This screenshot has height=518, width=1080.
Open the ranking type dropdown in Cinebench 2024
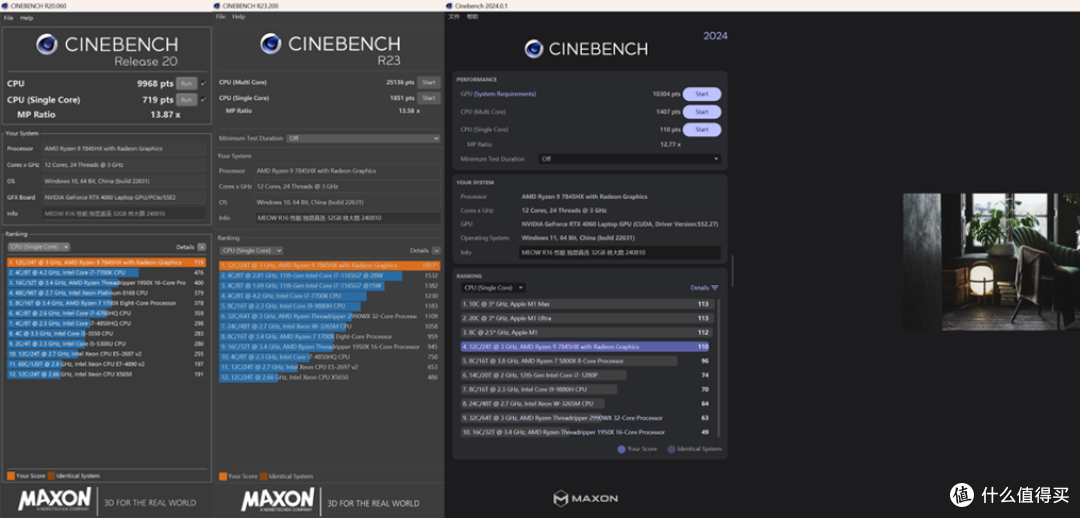coord(494,288)
